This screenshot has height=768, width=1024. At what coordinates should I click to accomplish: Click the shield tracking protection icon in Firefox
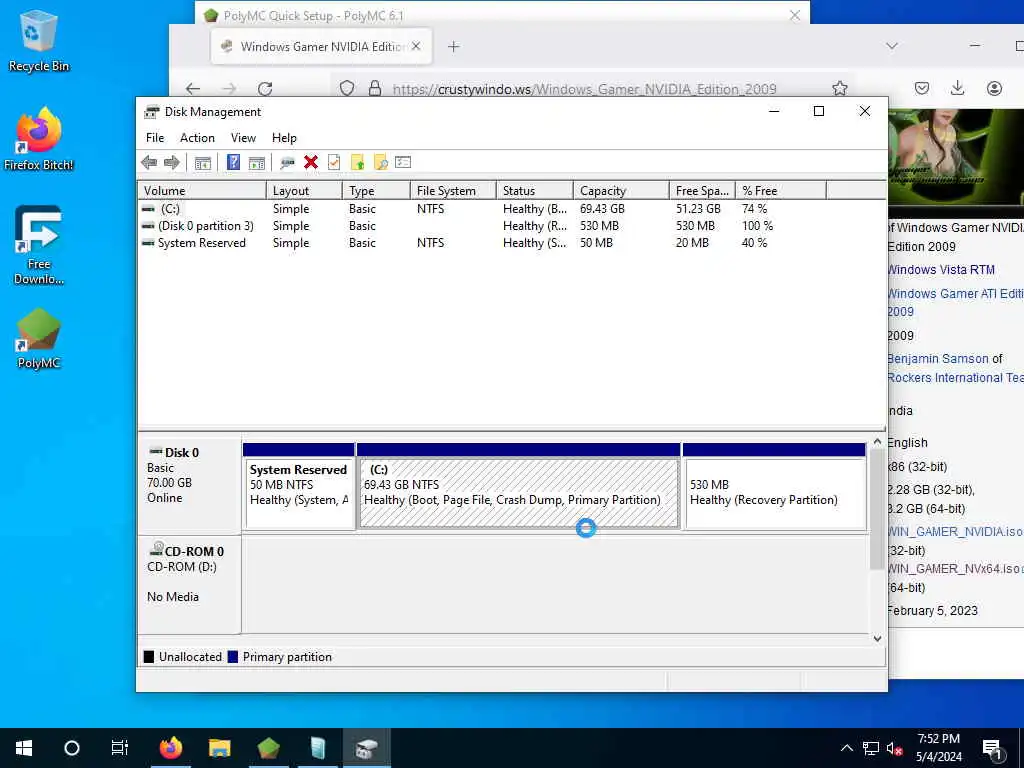click(x=347, y=88)
